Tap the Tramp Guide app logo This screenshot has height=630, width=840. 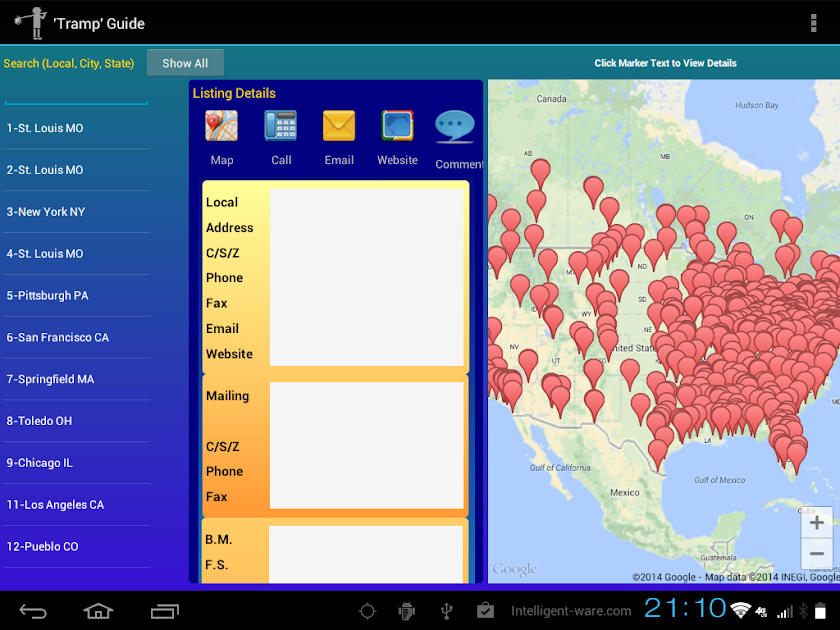pyautogui.click(x=31, y=23)
